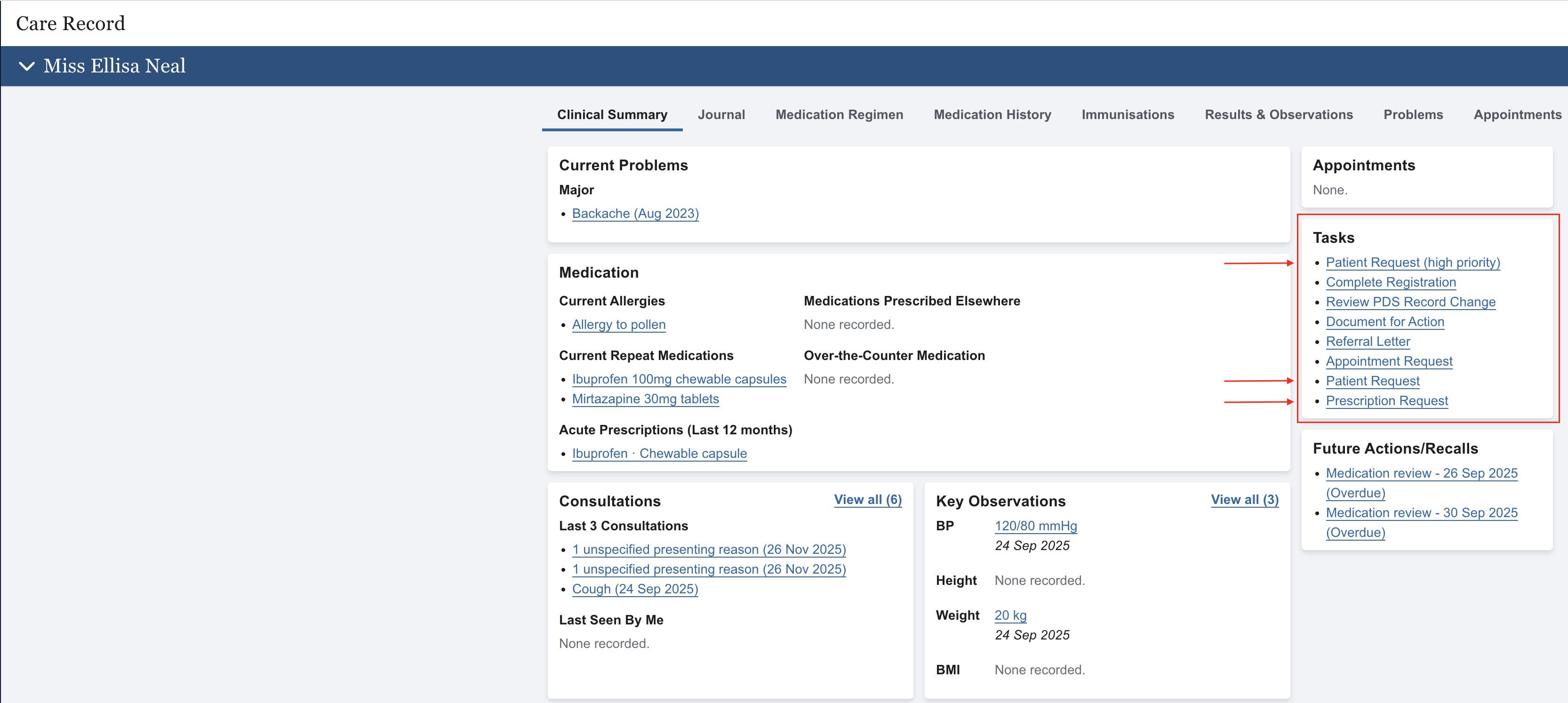Switch to the Journal tab
The height and width of the screenshot is (703, 1568).
(720, 114)
